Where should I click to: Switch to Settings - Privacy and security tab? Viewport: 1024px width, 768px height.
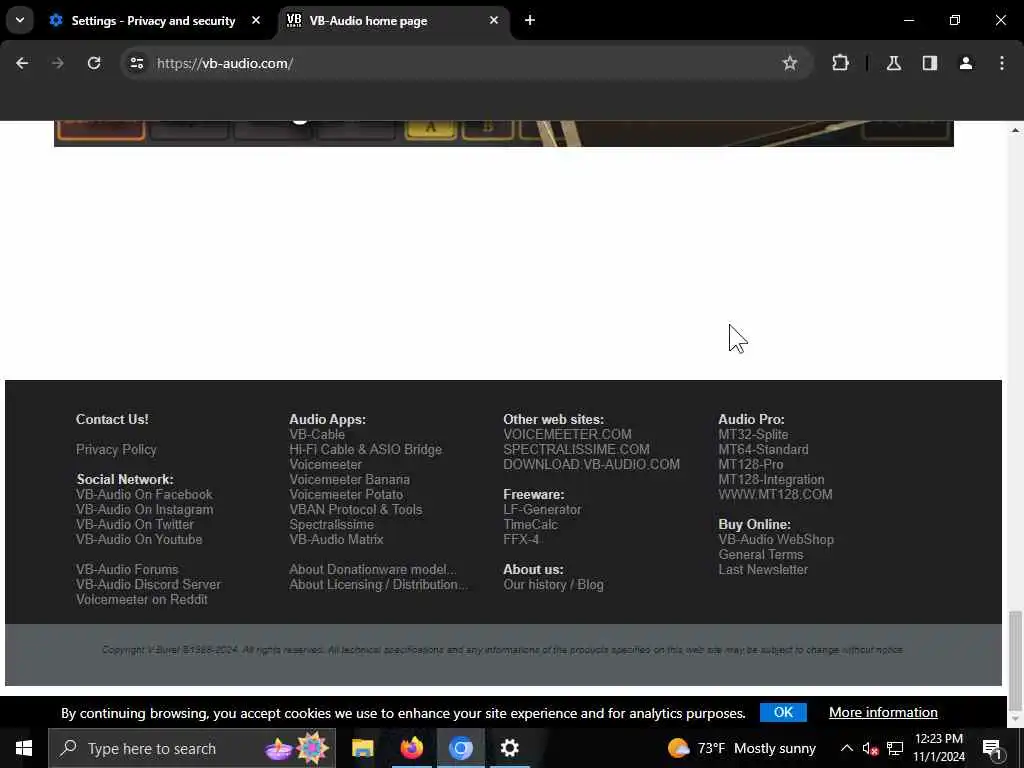click(153, 21)
